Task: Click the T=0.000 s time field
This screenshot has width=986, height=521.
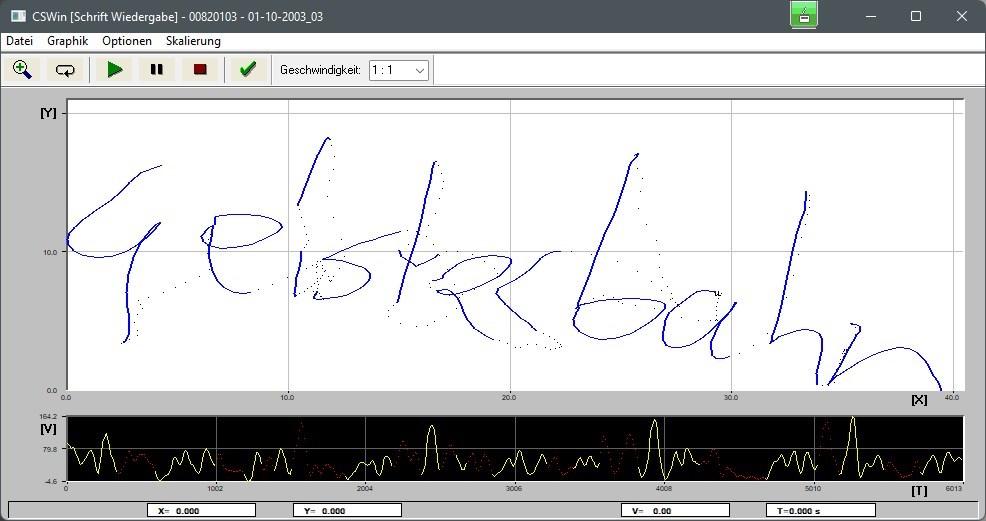Action: 821,510
